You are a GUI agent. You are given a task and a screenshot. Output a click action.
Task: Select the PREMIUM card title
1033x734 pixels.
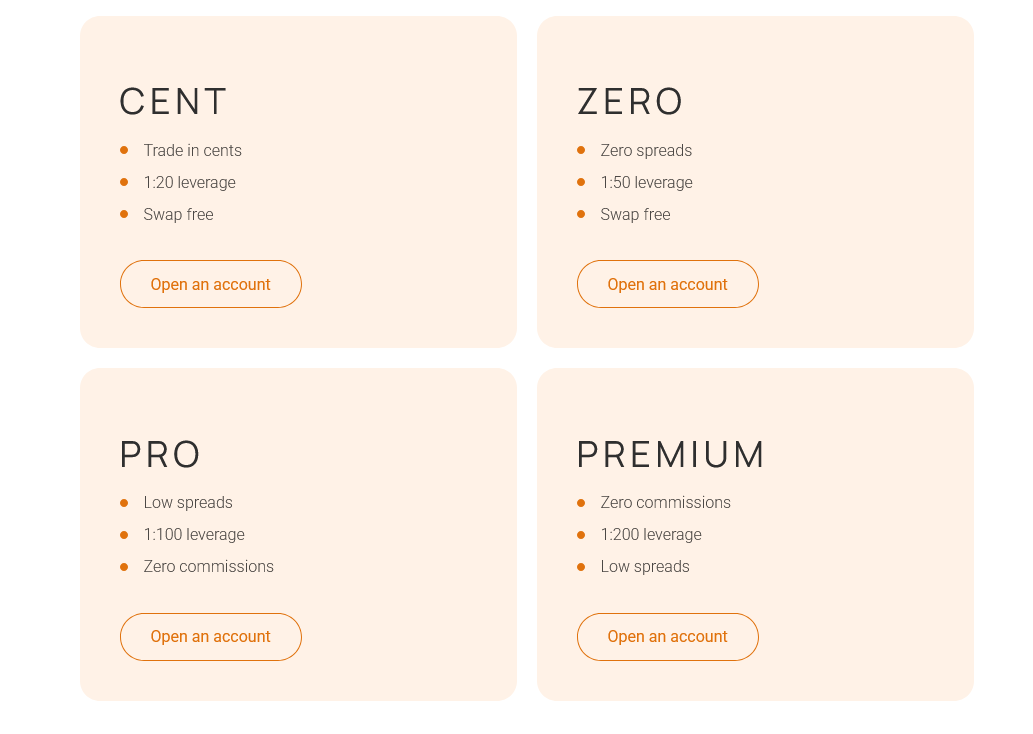click(671, 454)
